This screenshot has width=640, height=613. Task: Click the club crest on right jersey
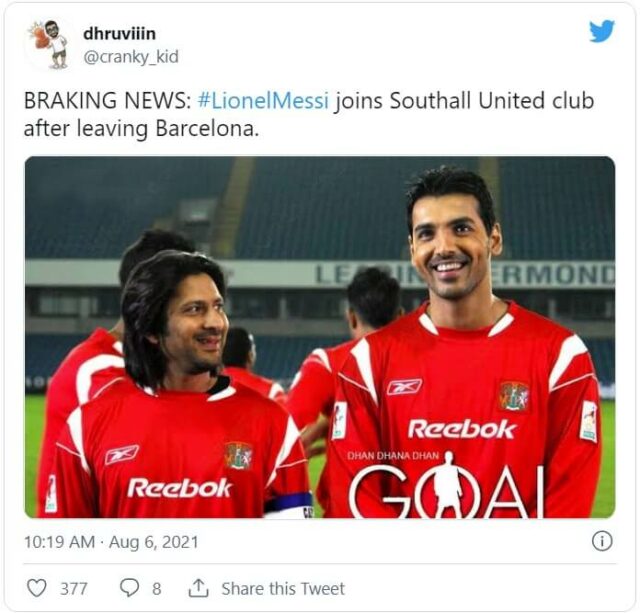(514, 396)
